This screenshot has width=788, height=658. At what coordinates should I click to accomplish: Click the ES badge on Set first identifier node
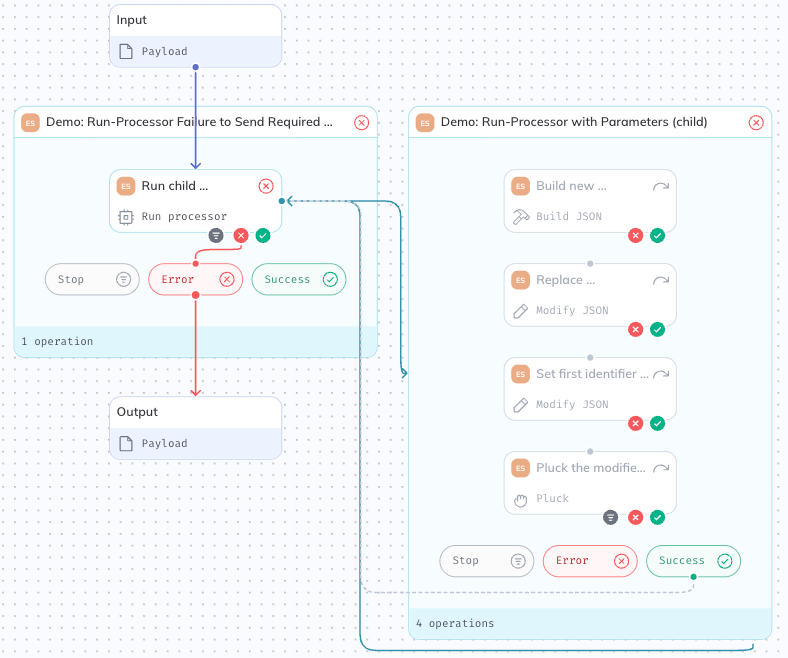tap(521, 374)
